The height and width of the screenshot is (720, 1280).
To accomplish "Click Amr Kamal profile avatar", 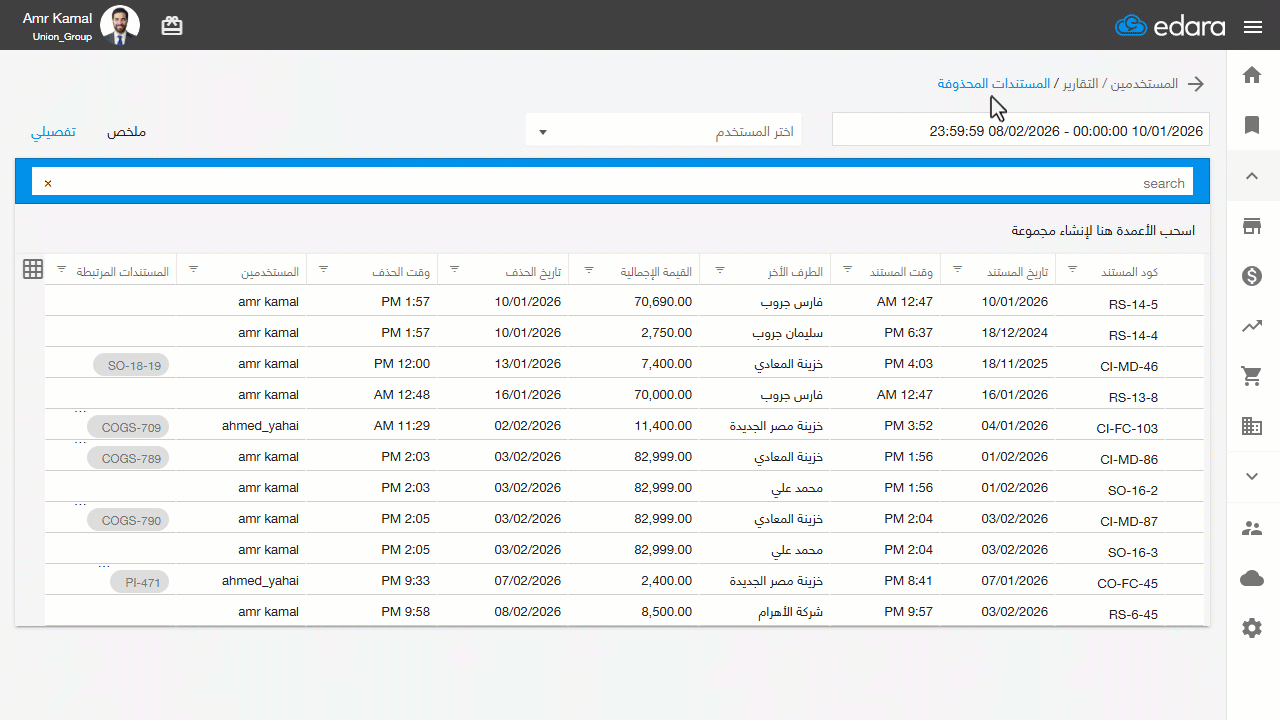I will [120, 26].
